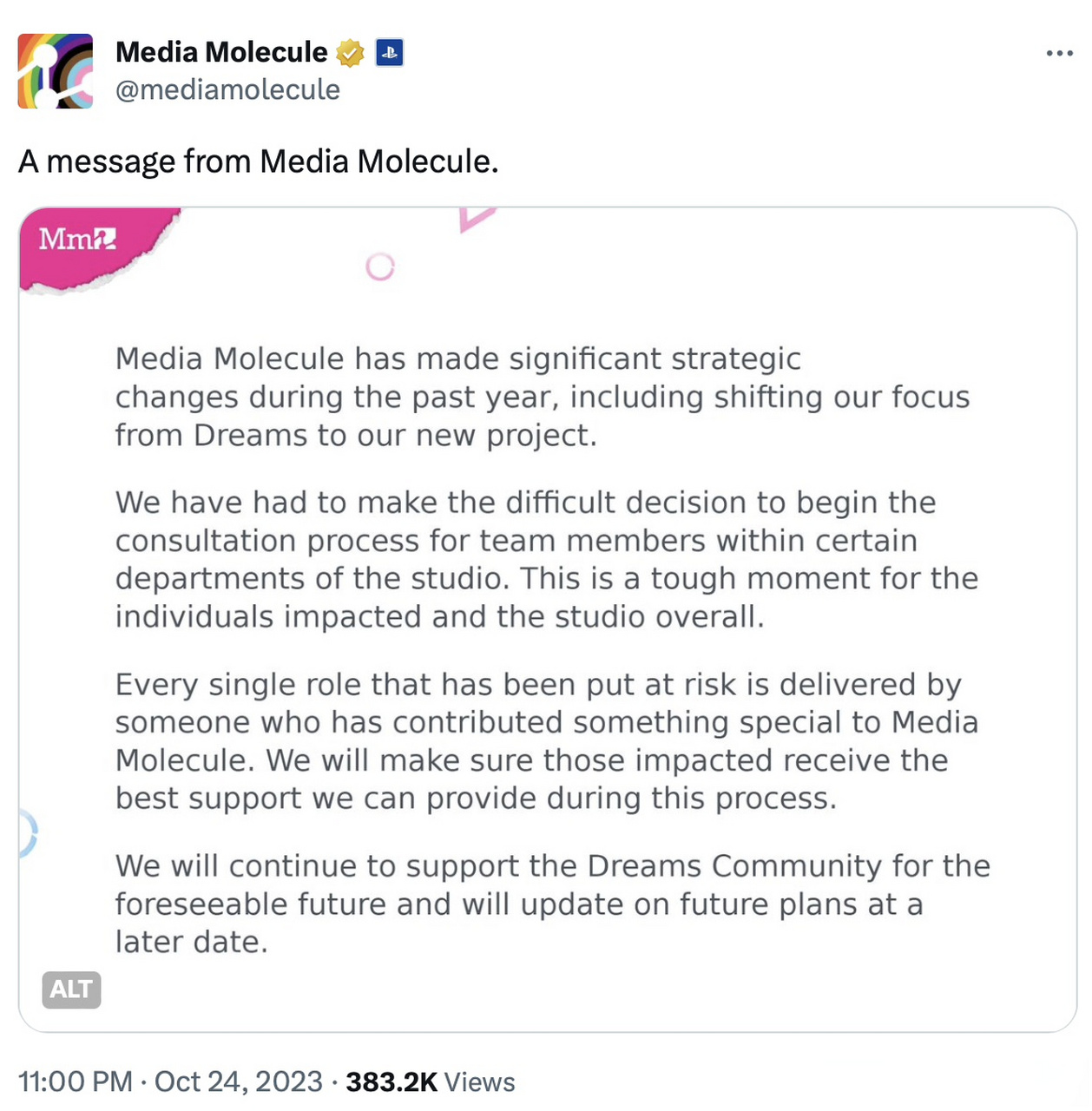Click the paragraph starting 'Media Molecule has made'
Image resolution: width=1092 pixels, height=1111 pixels.
[542, 397]
